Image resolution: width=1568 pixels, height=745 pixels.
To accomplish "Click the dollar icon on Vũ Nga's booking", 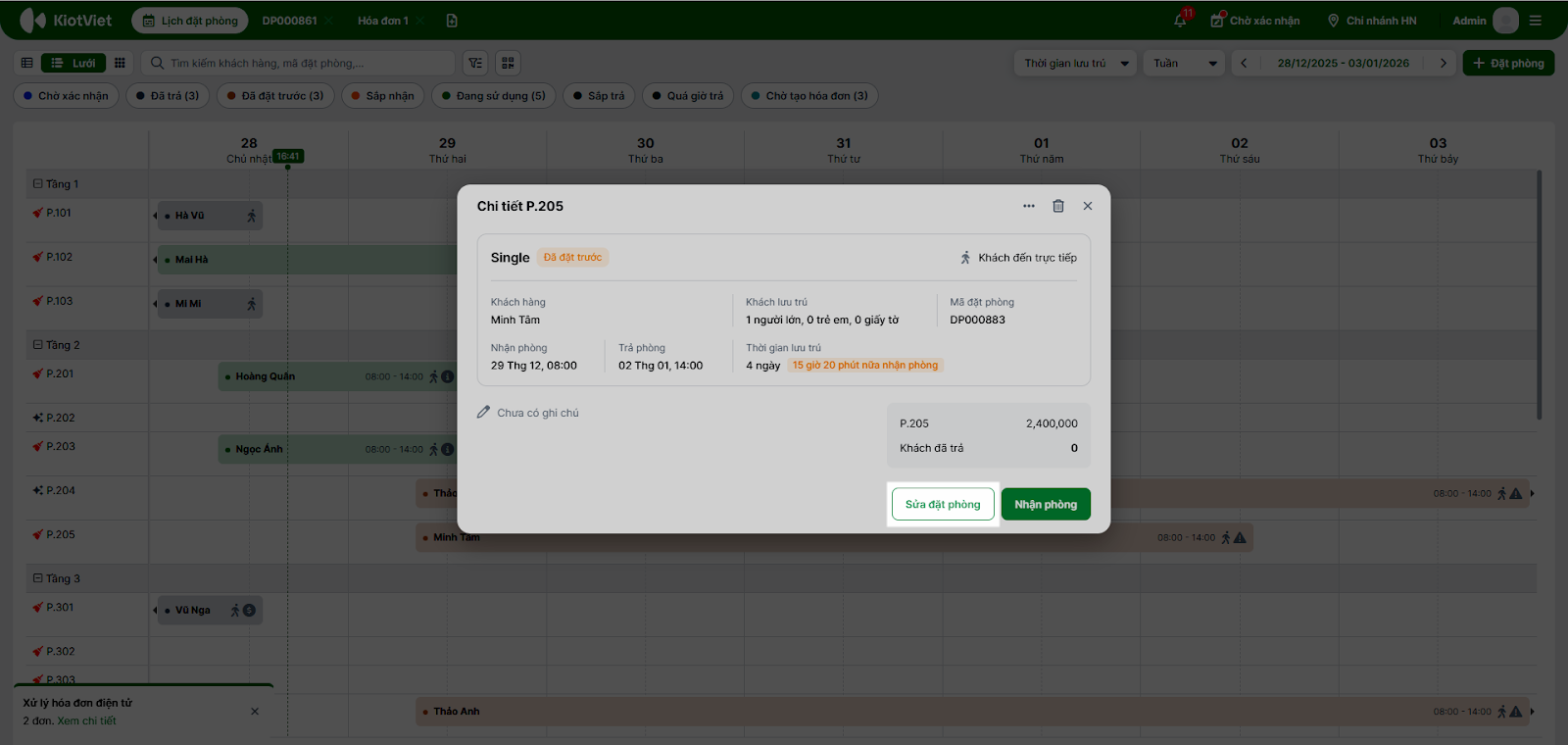I will point(249,611).
